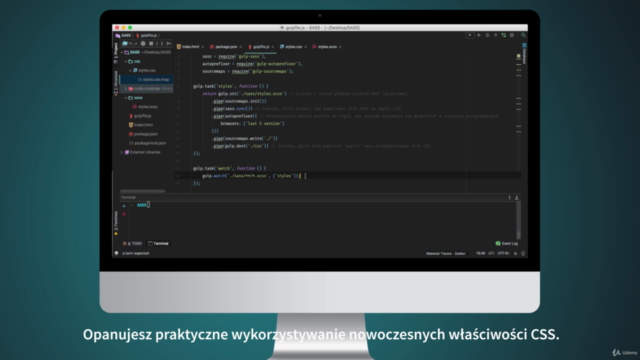Close the package.json editor tab
The height and width of the screenshot is (360, 640).
[x=241, y=47]
